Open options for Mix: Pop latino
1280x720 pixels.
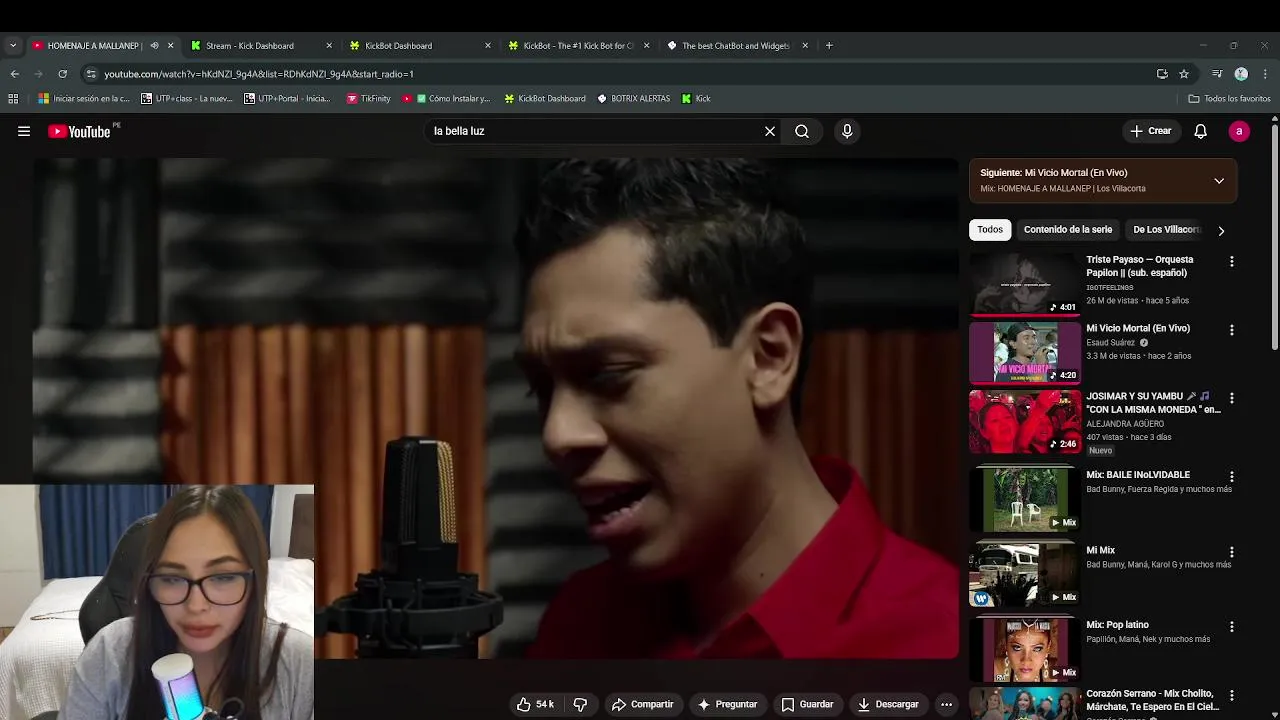[x=1231, y=627]
